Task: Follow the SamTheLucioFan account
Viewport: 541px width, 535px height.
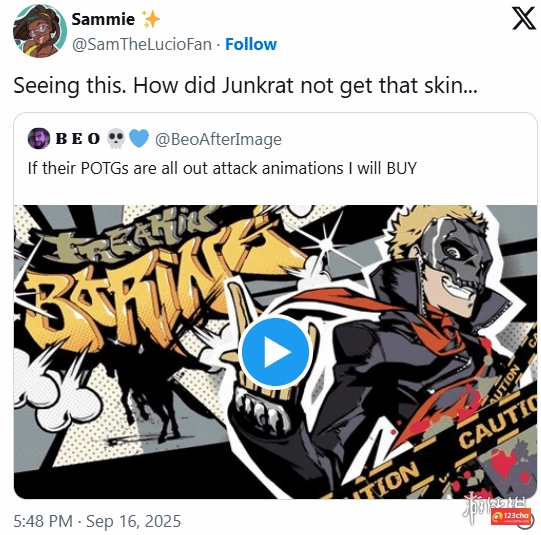Action: click(x=251, y=44)
